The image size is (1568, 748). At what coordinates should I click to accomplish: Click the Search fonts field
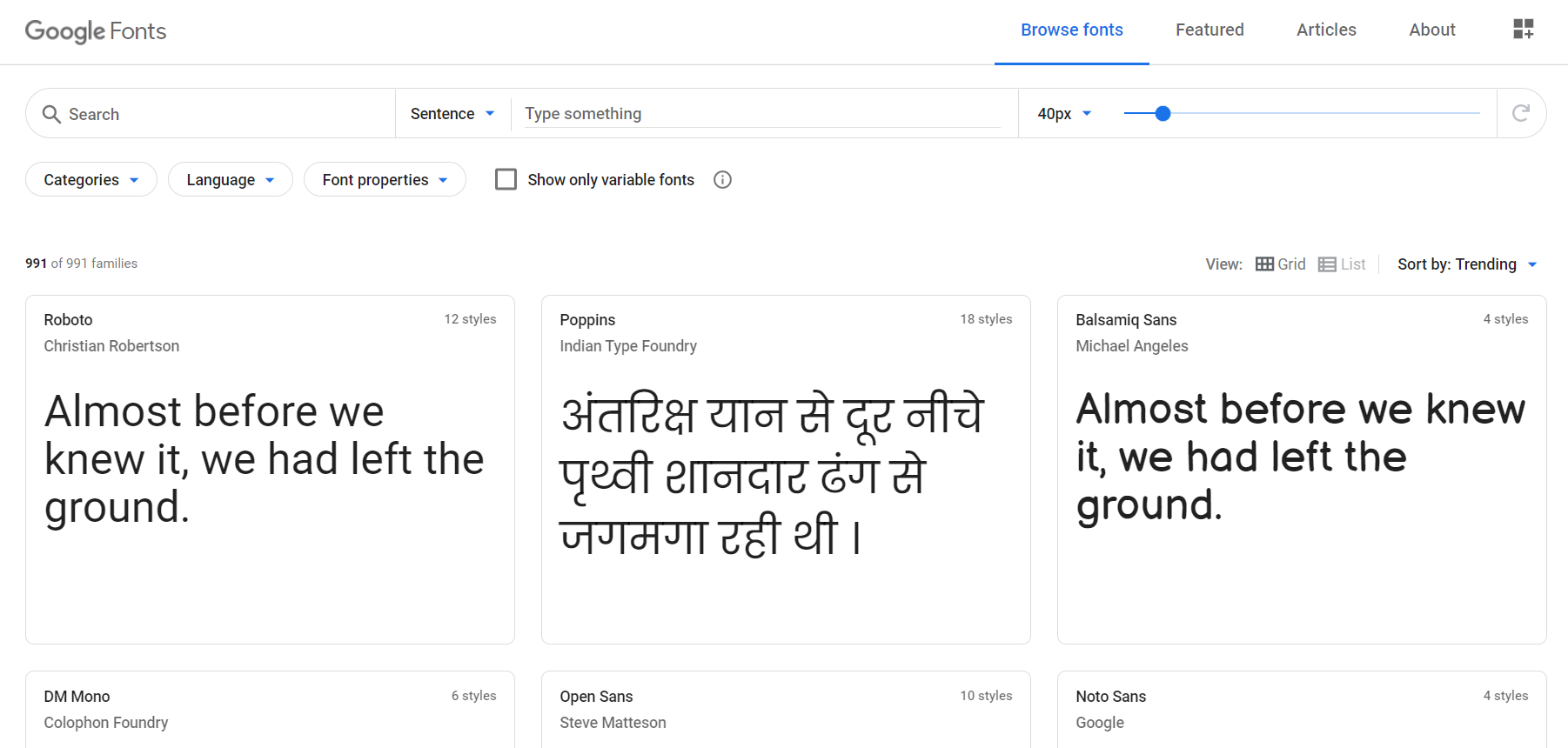(x=211, y=114)
